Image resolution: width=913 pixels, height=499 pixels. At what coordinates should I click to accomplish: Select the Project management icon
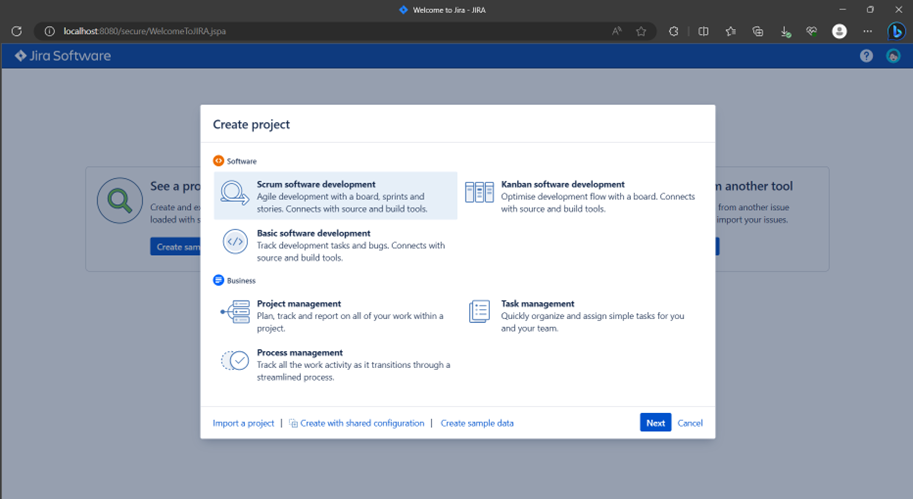[235, 312]
